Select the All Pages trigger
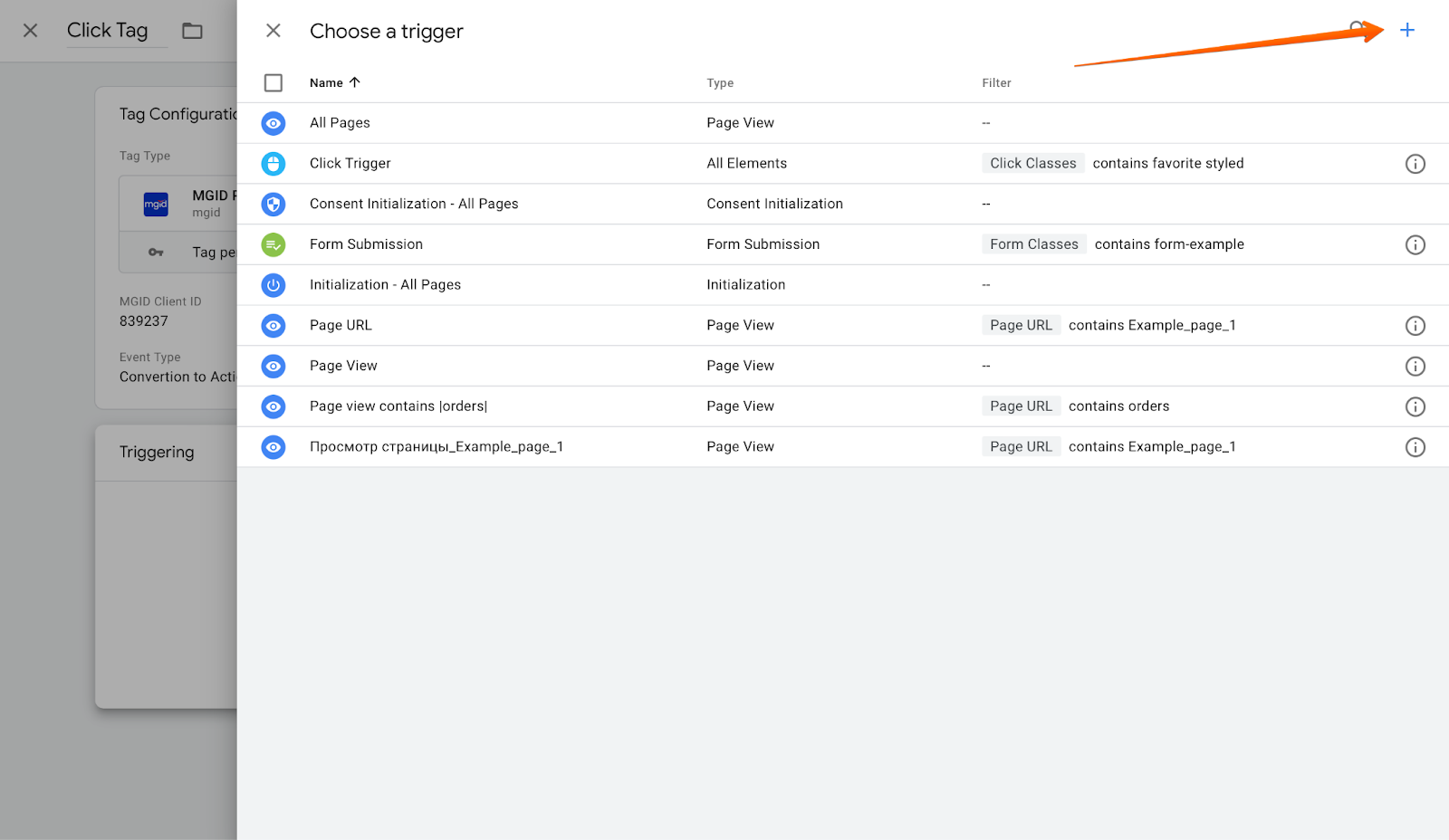This screenshot has width=1449, height=840. [x=340, y=123]
